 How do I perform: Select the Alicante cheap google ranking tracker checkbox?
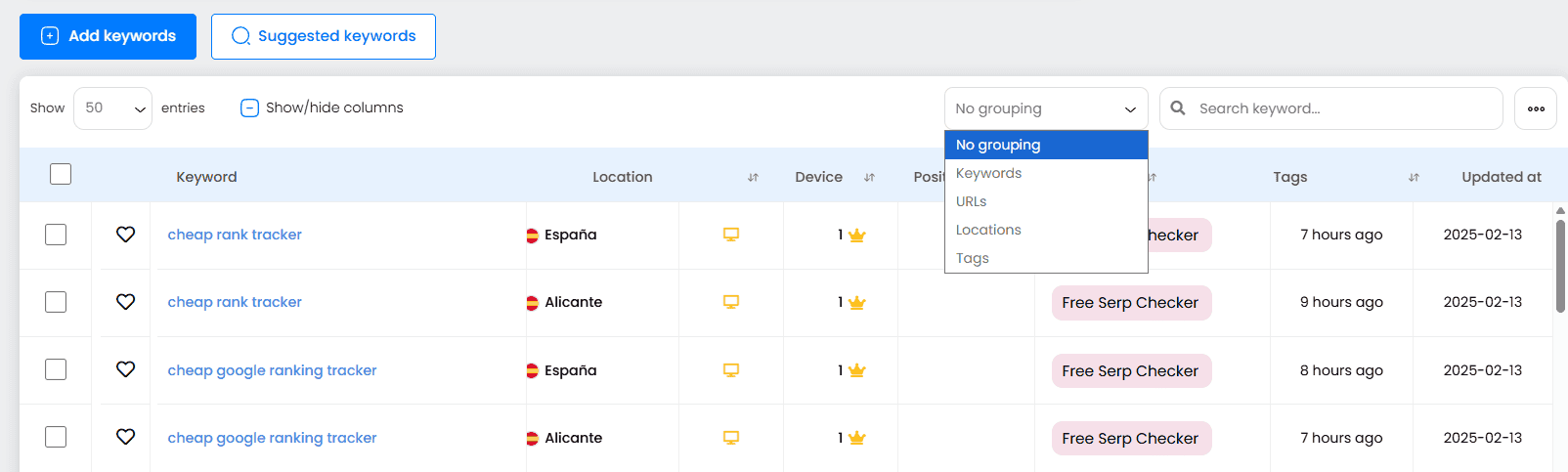pyautogui.click(x=56, y=437)
